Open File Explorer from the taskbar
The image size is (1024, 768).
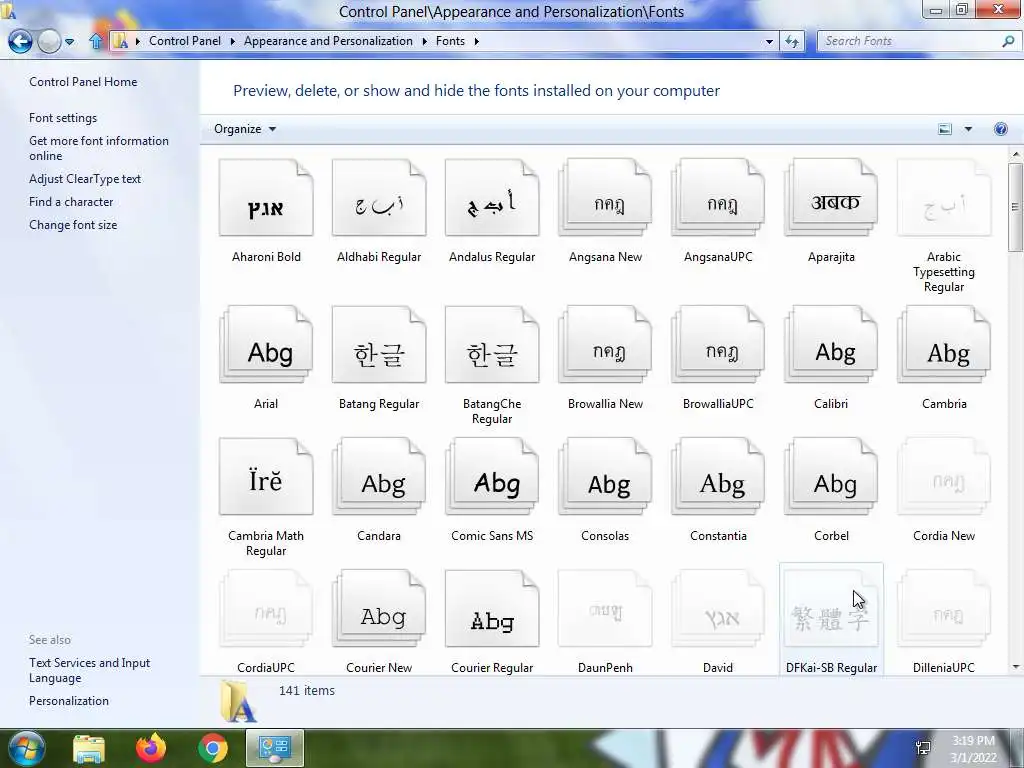coord(89,748)
